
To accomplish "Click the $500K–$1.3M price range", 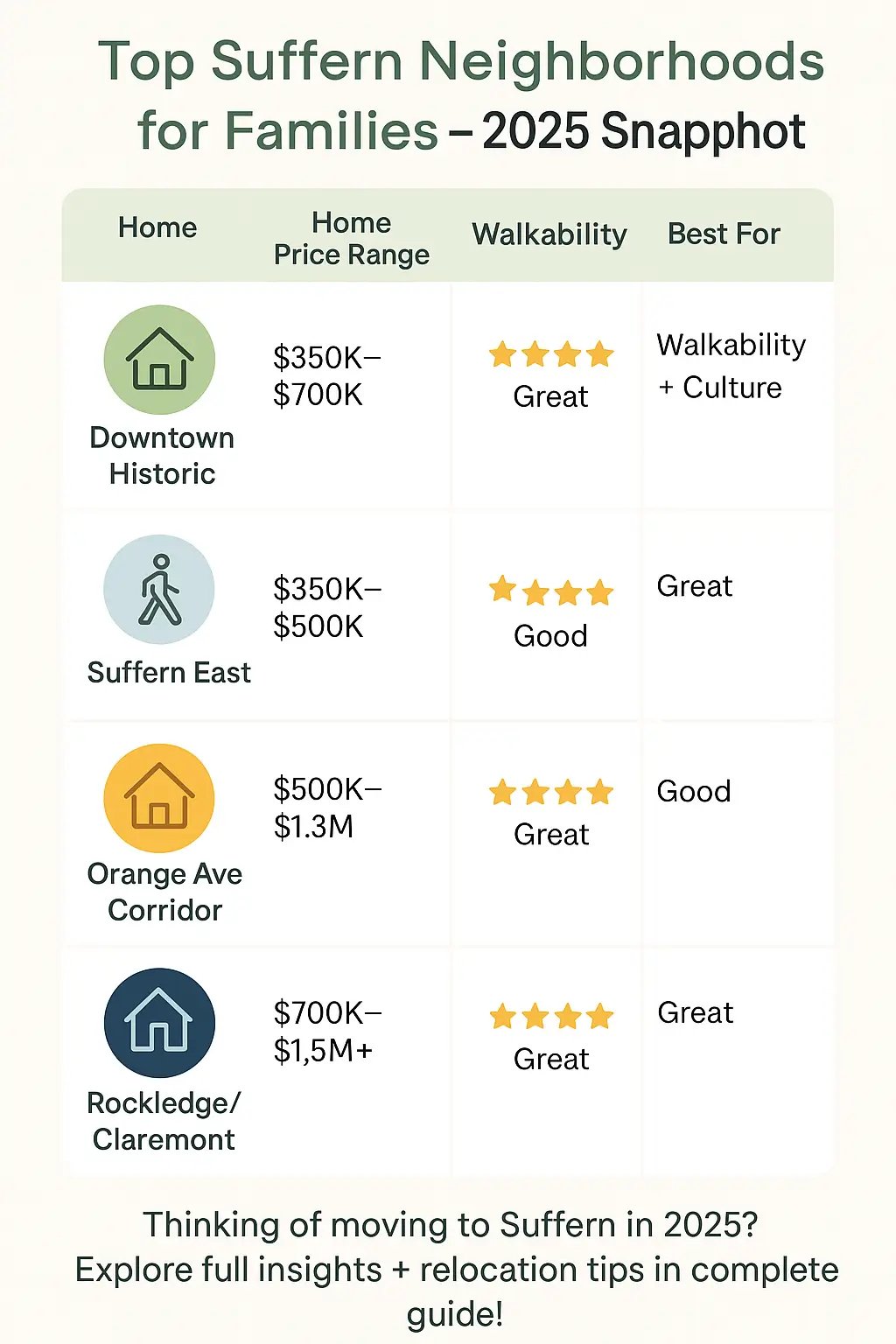I will pos(327,808).
